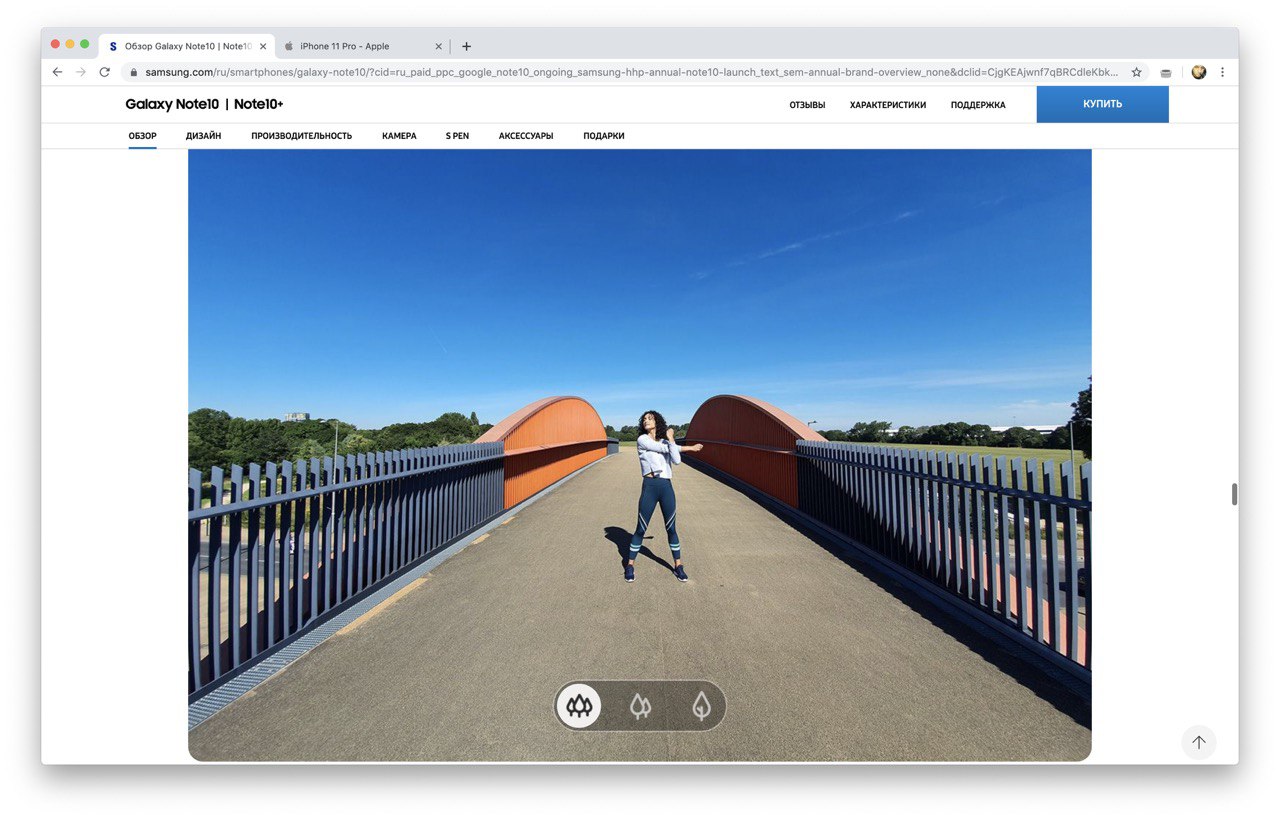Open the ОБЗОР section tab

(x=142, y=136)
